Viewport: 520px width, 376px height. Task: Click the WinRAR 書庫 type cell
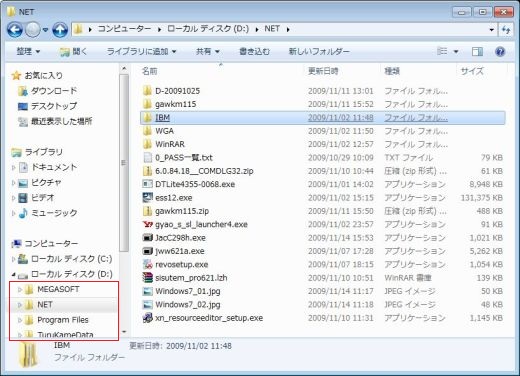coord(408,278)
